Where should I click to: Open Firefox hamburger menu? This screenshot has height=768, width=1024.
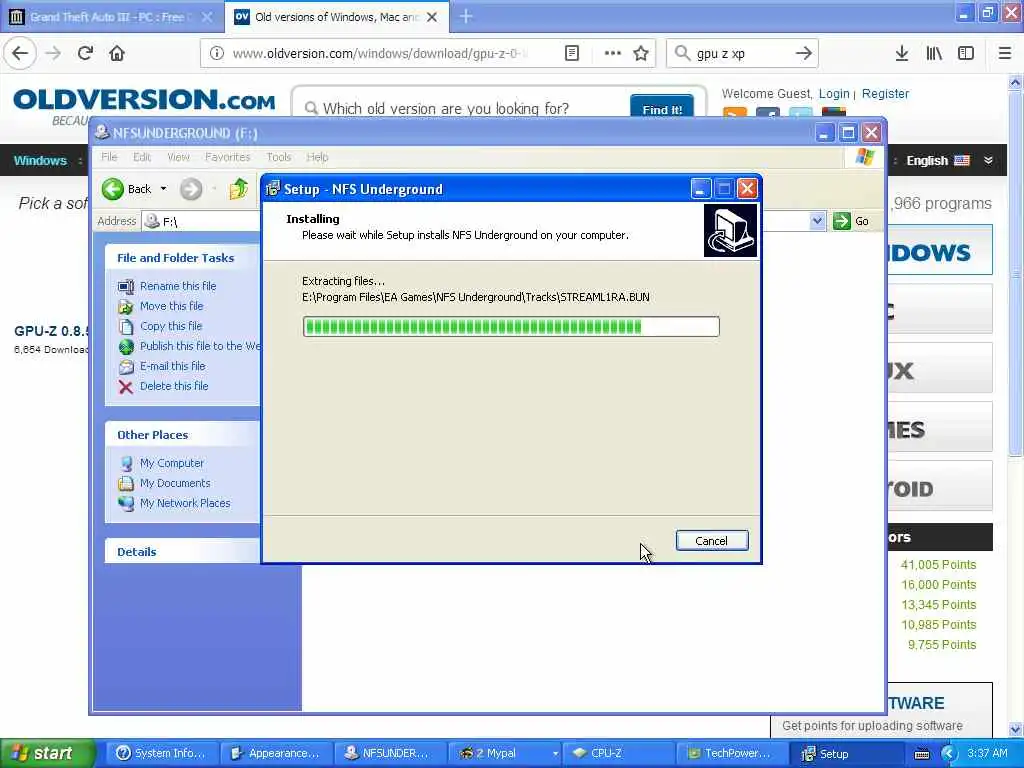click(x=1004, y=54)
